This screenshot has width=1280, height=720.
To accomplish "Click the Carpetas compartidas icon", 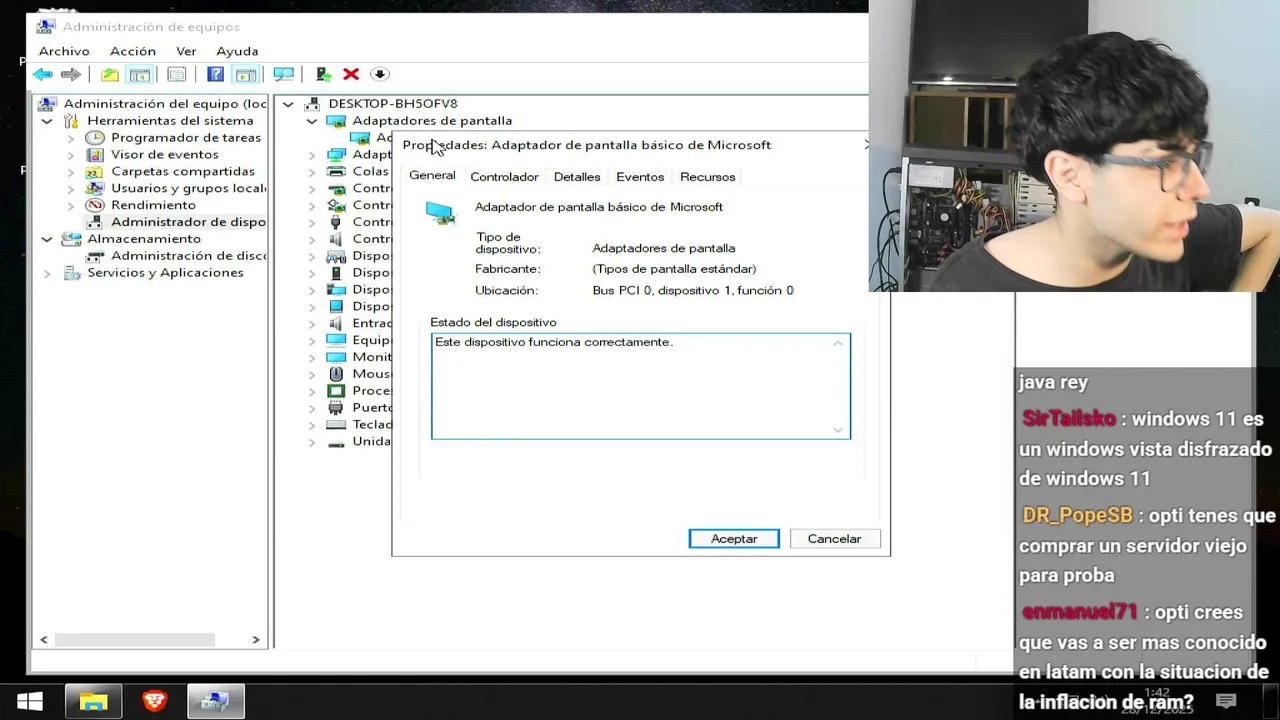I will coord(95,171).
